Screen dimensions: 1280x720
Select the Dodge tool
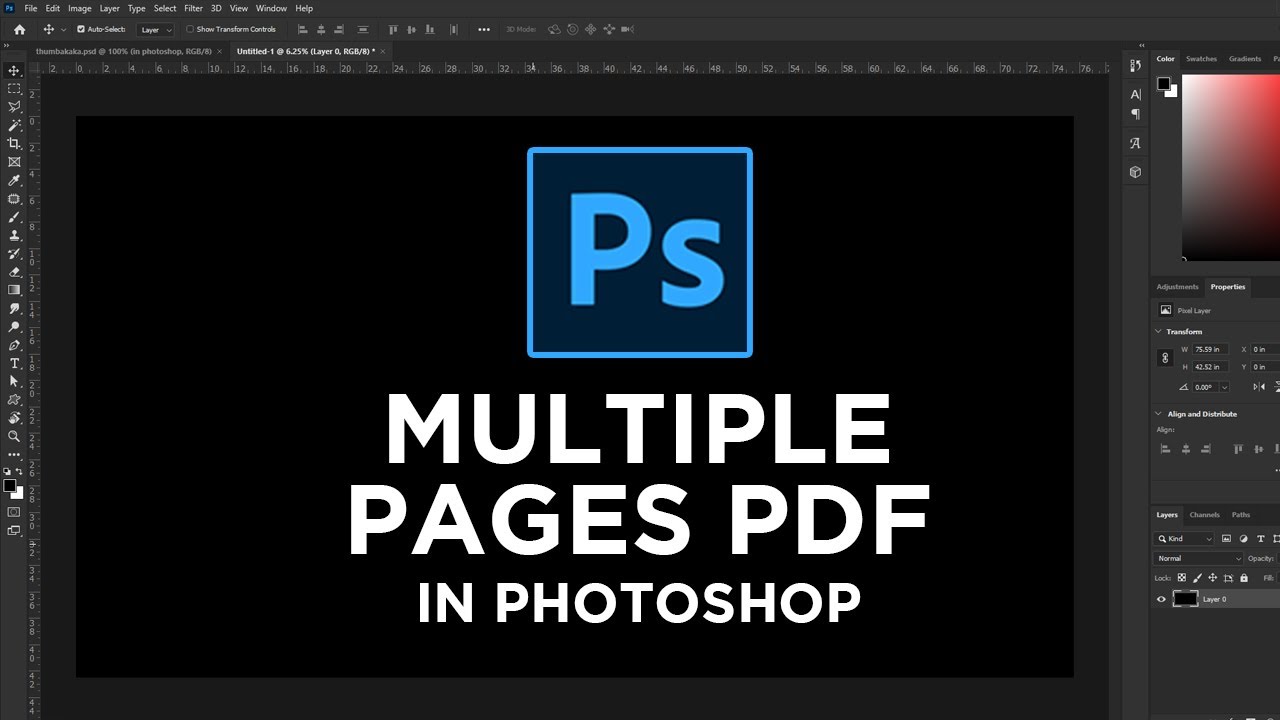coord(14,327)
